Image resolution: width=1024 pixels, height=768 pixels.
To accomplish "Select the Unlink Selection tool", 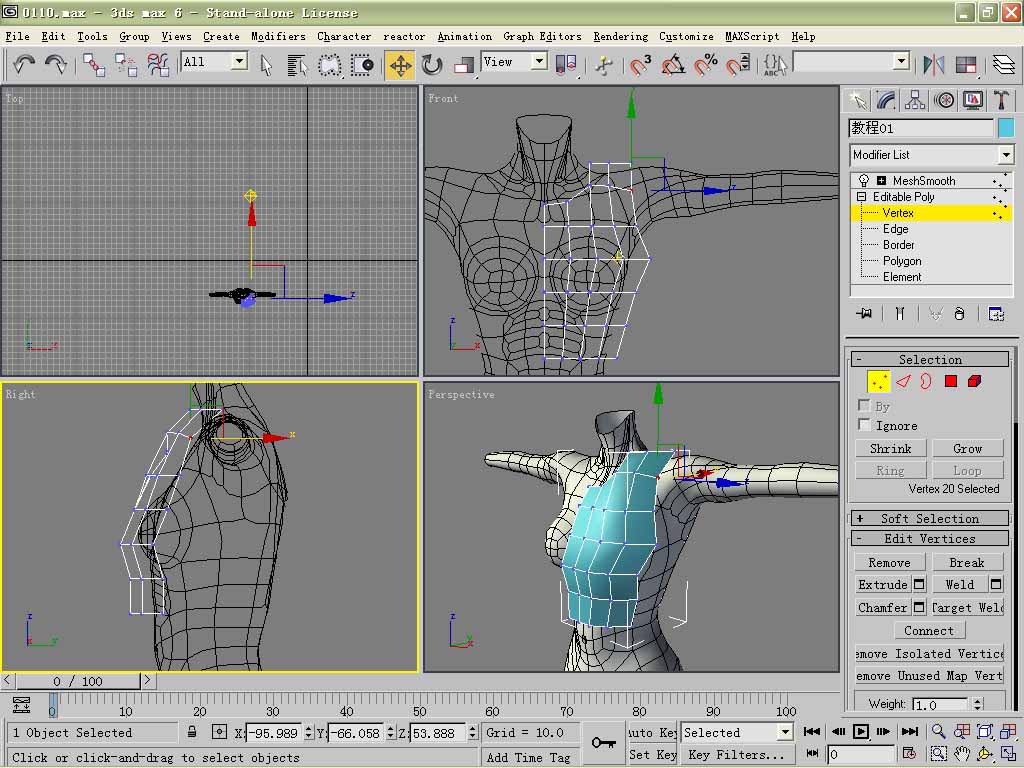I will 125,65.
